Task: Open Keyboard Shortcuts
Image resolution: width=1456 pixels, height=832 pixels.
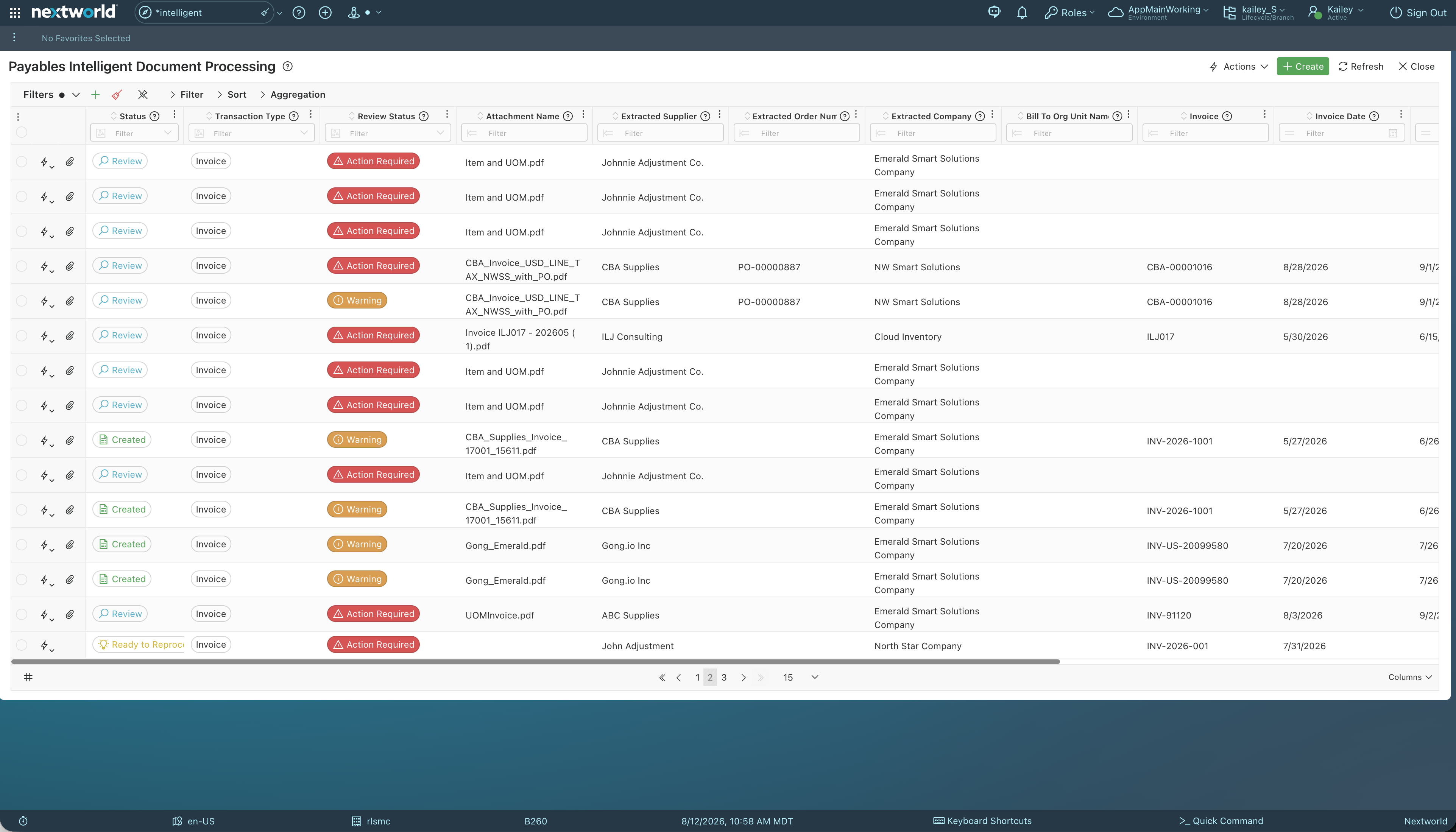Action: coord(982,821)
